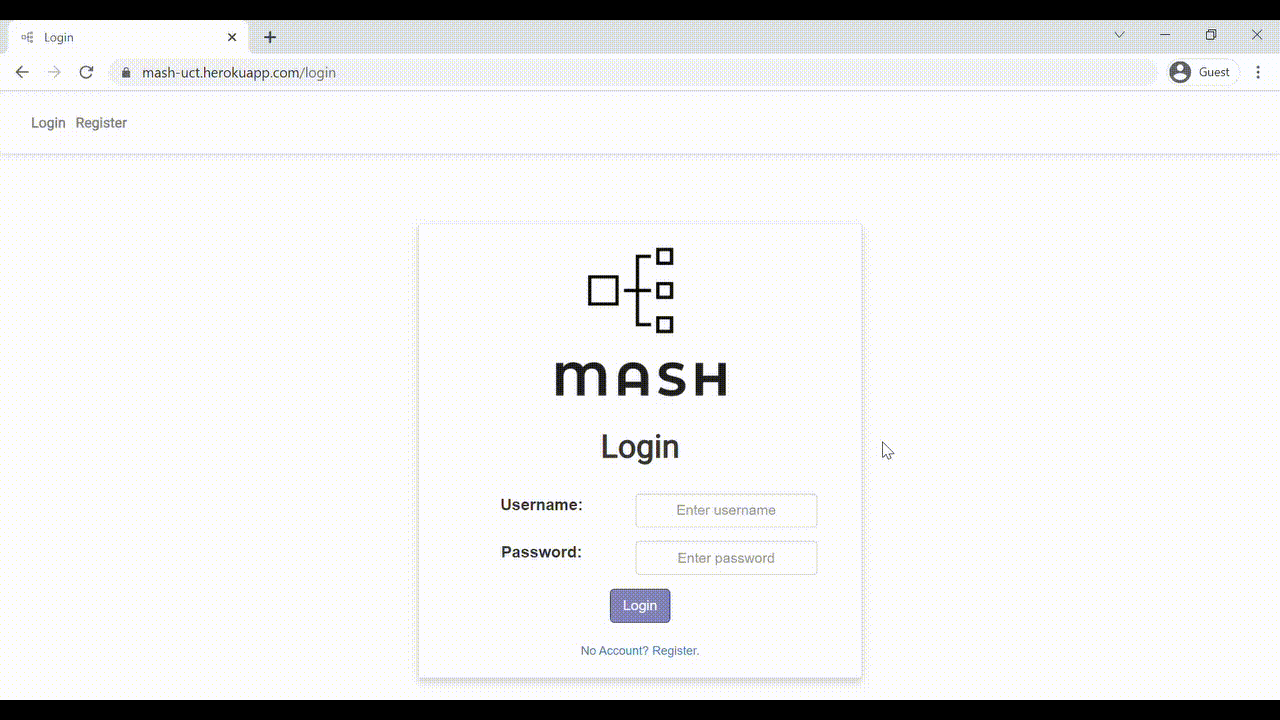Restore down the browser window
This screenshot has height=720, width=1280.
pyautogui.click(x=1211, y=35)
